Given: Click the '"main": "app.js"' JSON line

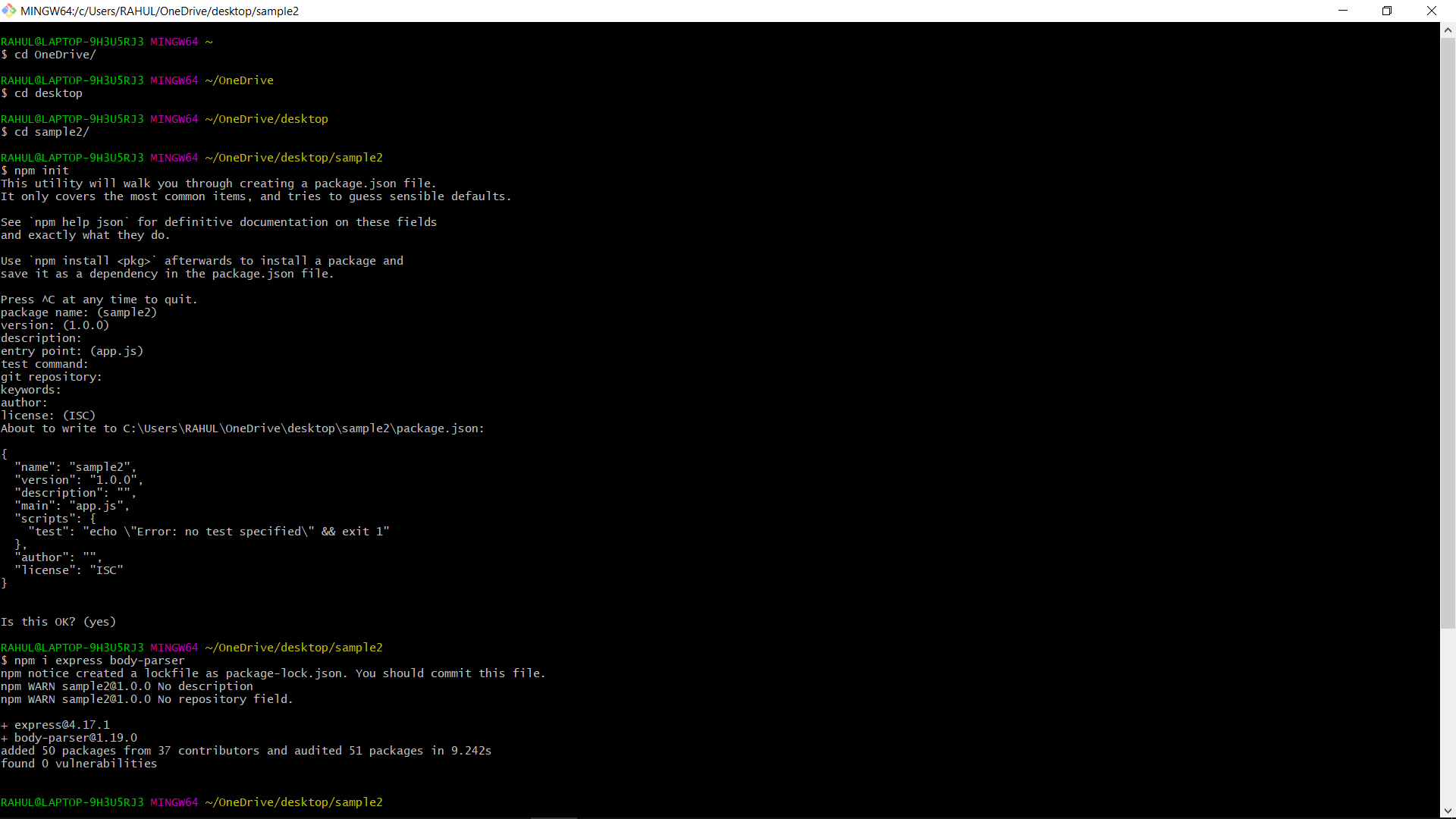Looking at the screenshot, I should pyautogui.click(x=72, y=506).
